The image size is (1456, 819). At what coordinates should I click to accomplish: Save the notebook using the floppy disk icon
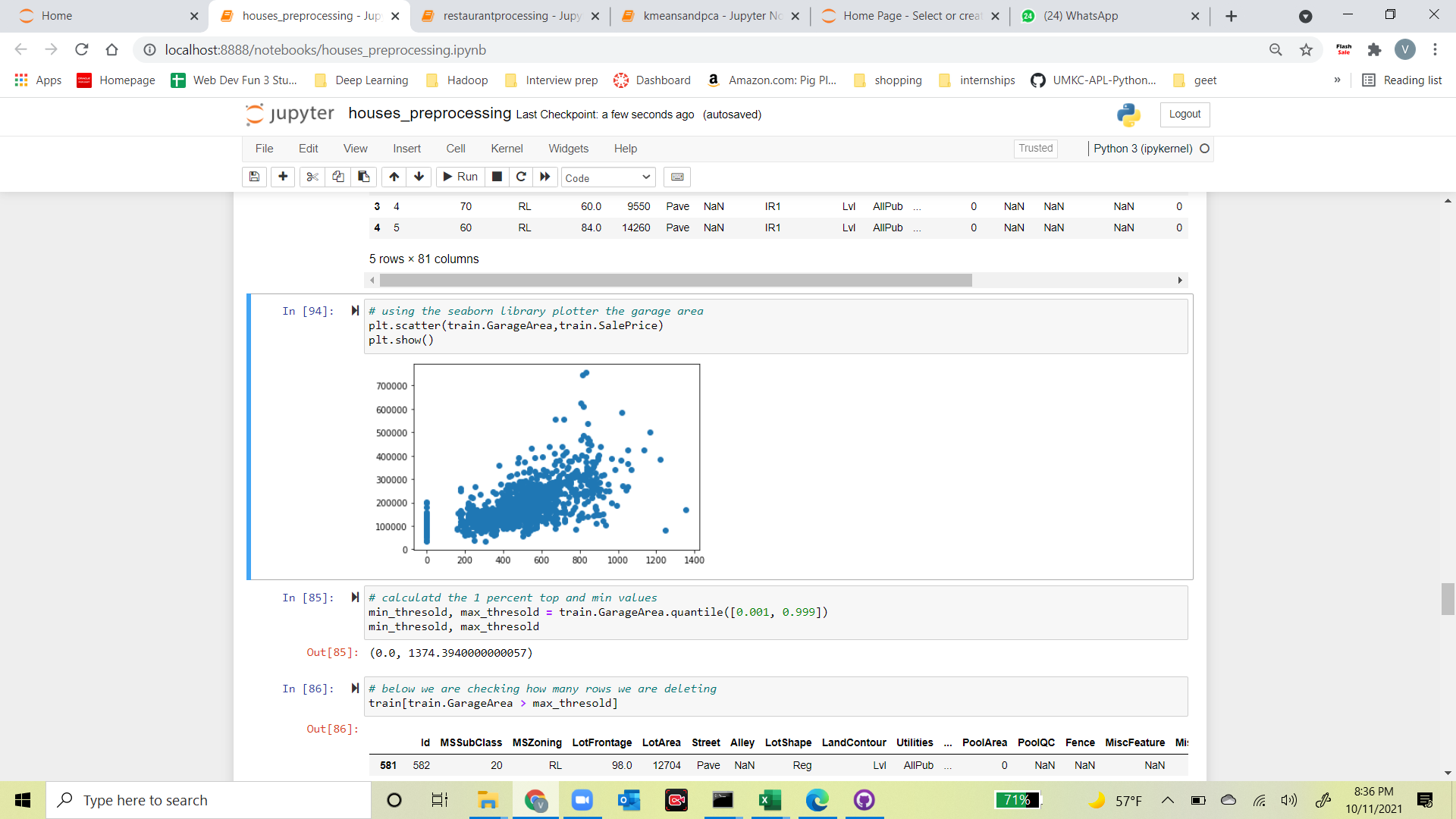tap(254, 177)
